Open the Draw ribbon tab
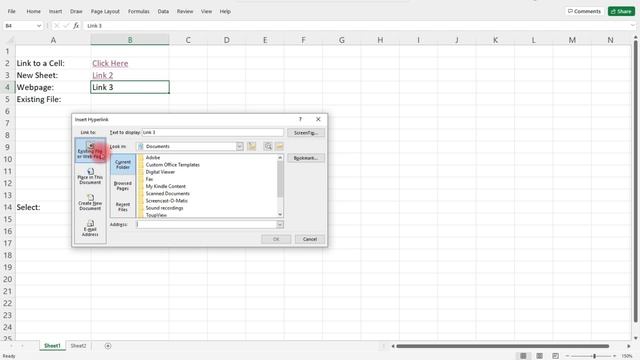 76,11
